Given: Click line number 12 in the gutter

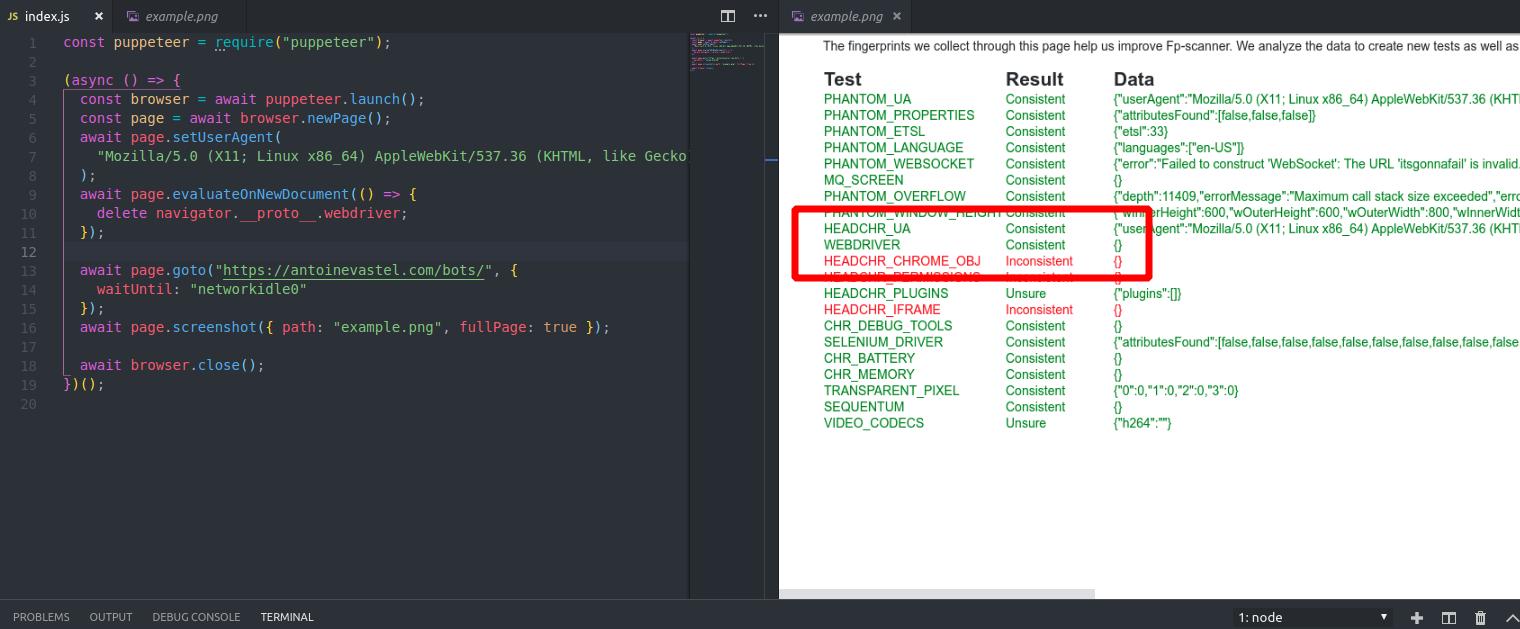Looking at the screenshot, I should pos(29,251).
